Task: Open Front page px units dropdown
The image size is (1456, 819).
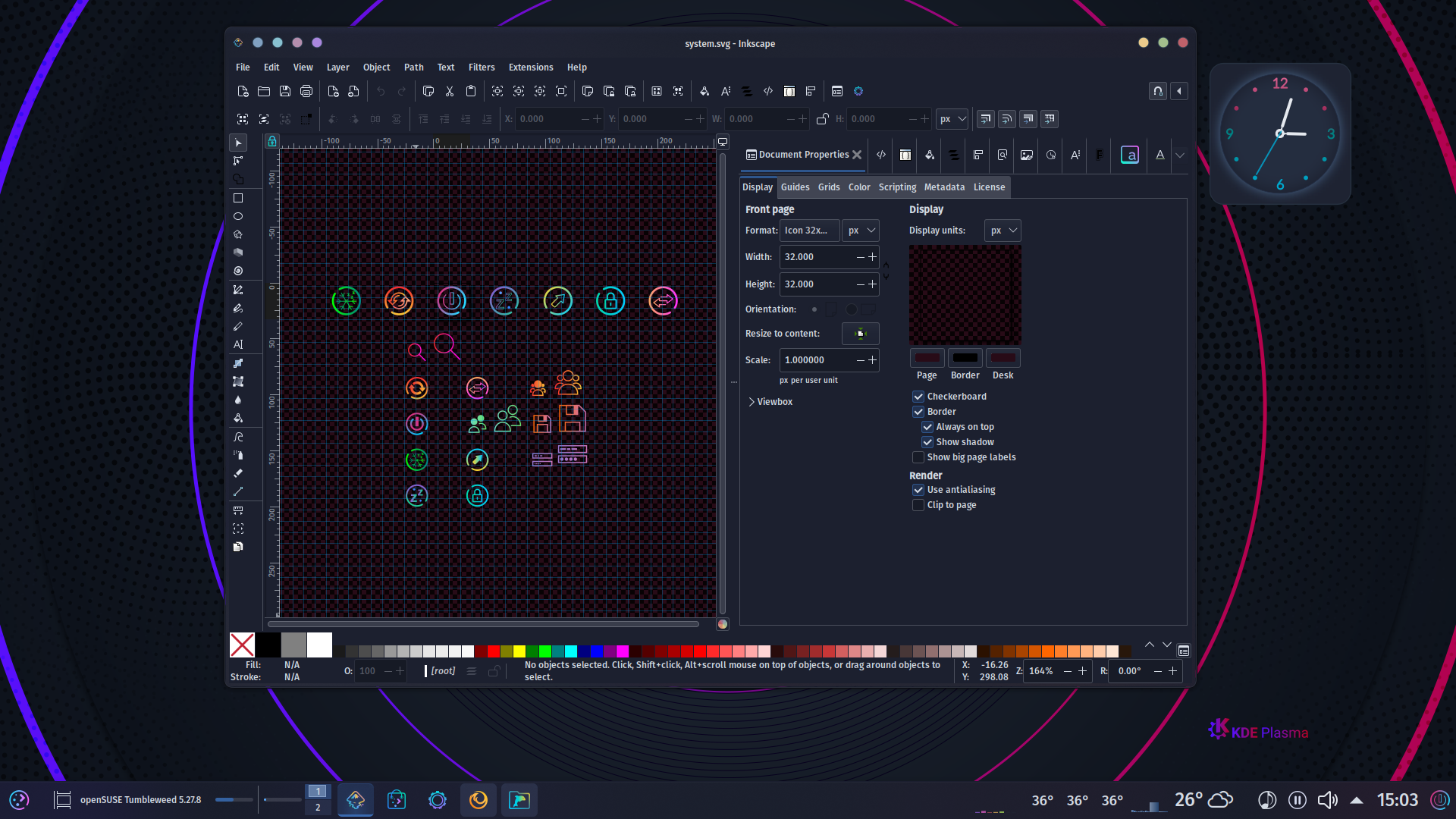Action: 861,231
